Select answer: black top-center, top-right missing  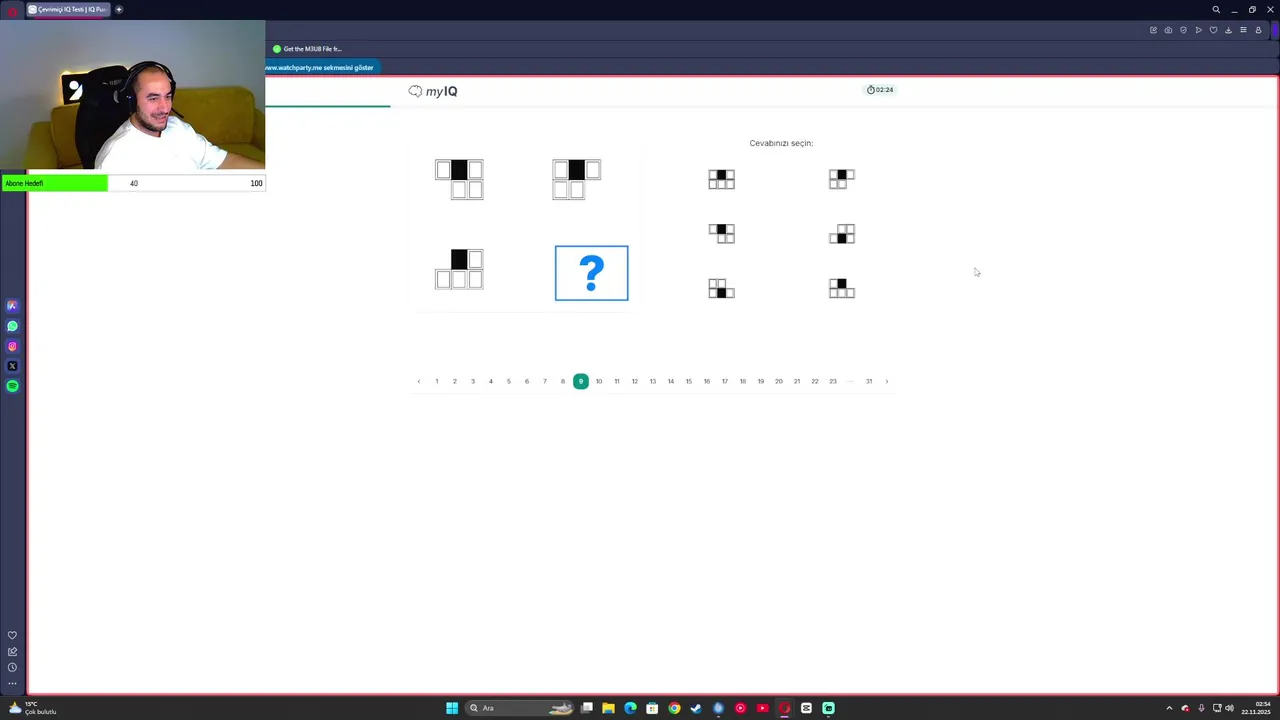point(841,288)
